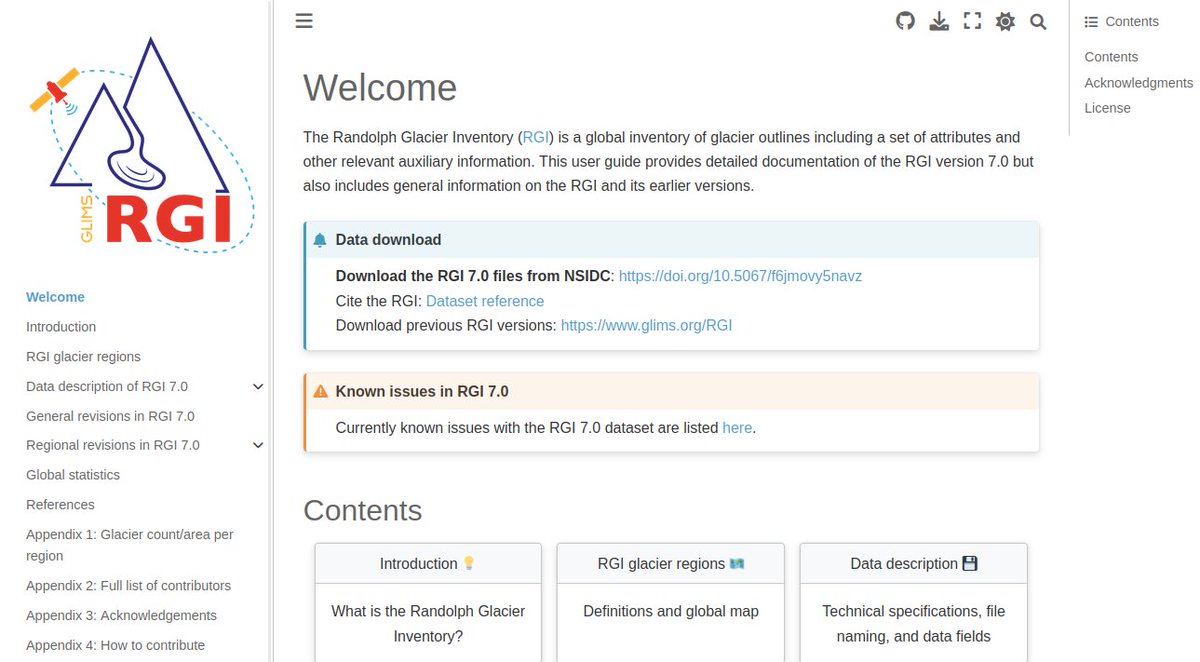Click the bell icon in Data download box
1200x662 pixels.
click(320, 240)
